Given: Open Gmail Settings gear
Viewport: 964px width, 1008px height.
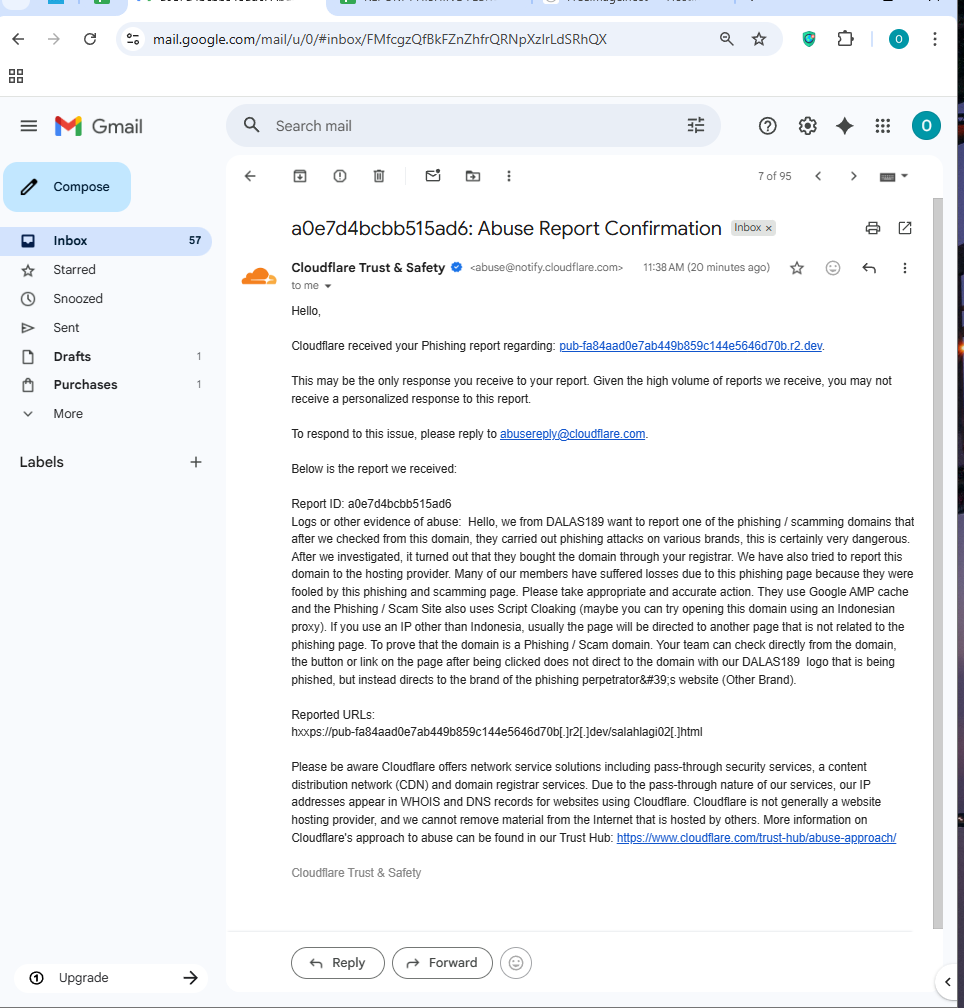Looking at the screenshot, I should tap(807, 126).
